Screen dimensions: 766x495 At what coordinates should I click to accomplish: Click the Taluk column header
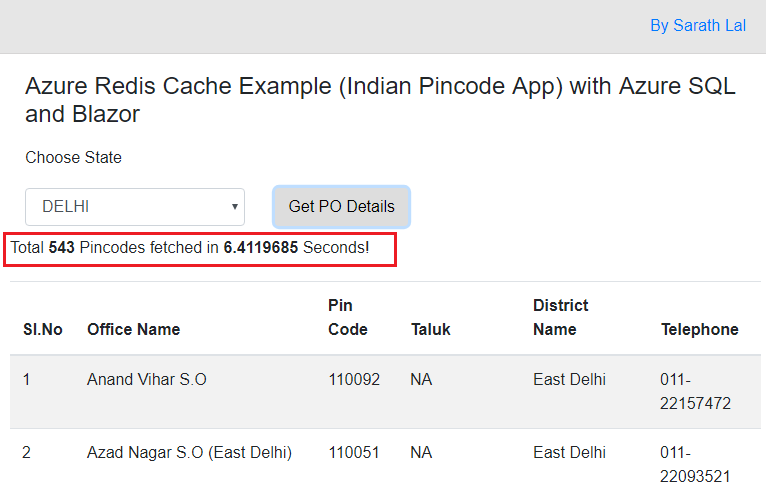(431, 329)
